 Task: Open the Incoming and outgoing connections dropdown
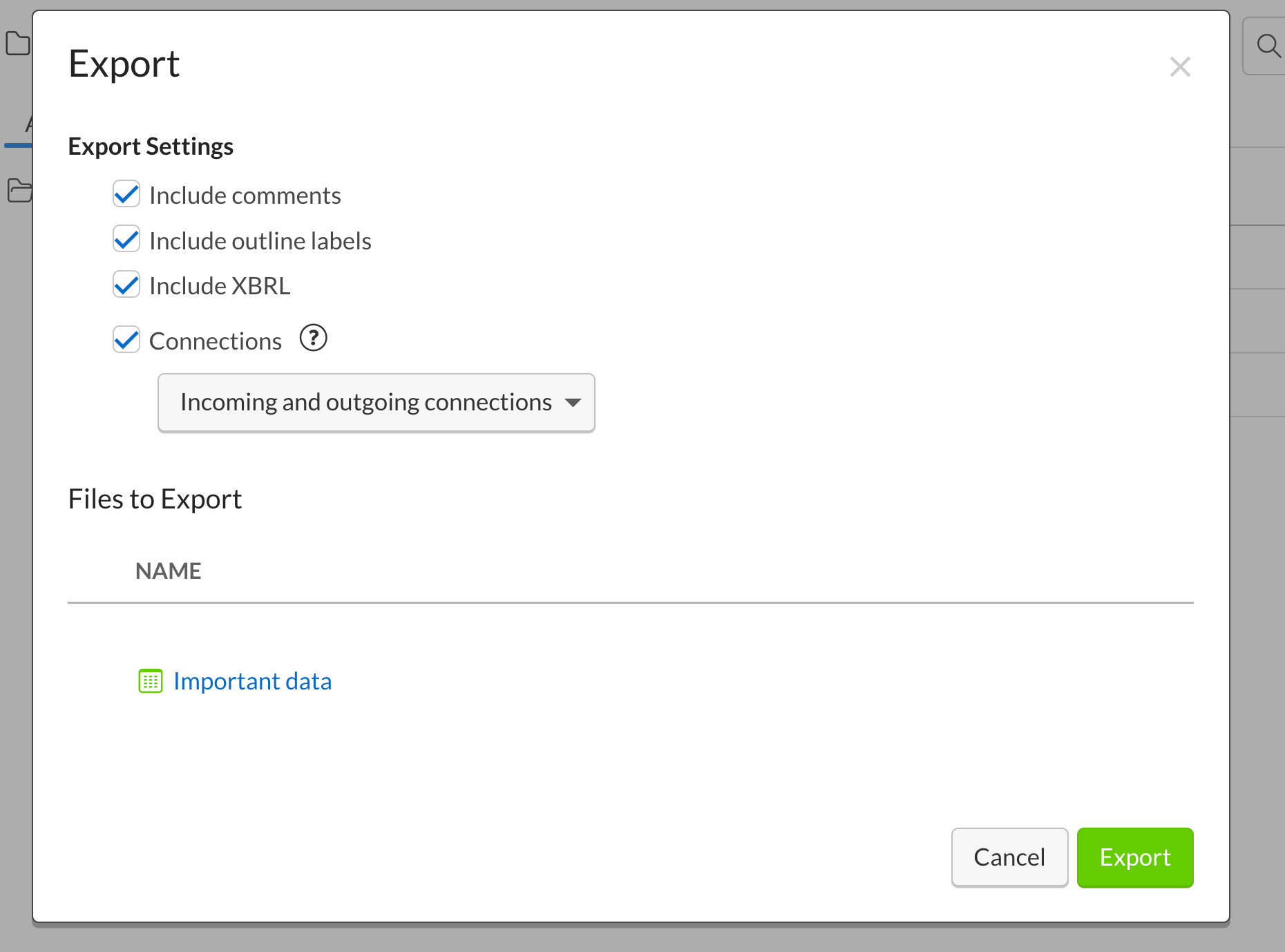tap(376, 403)
